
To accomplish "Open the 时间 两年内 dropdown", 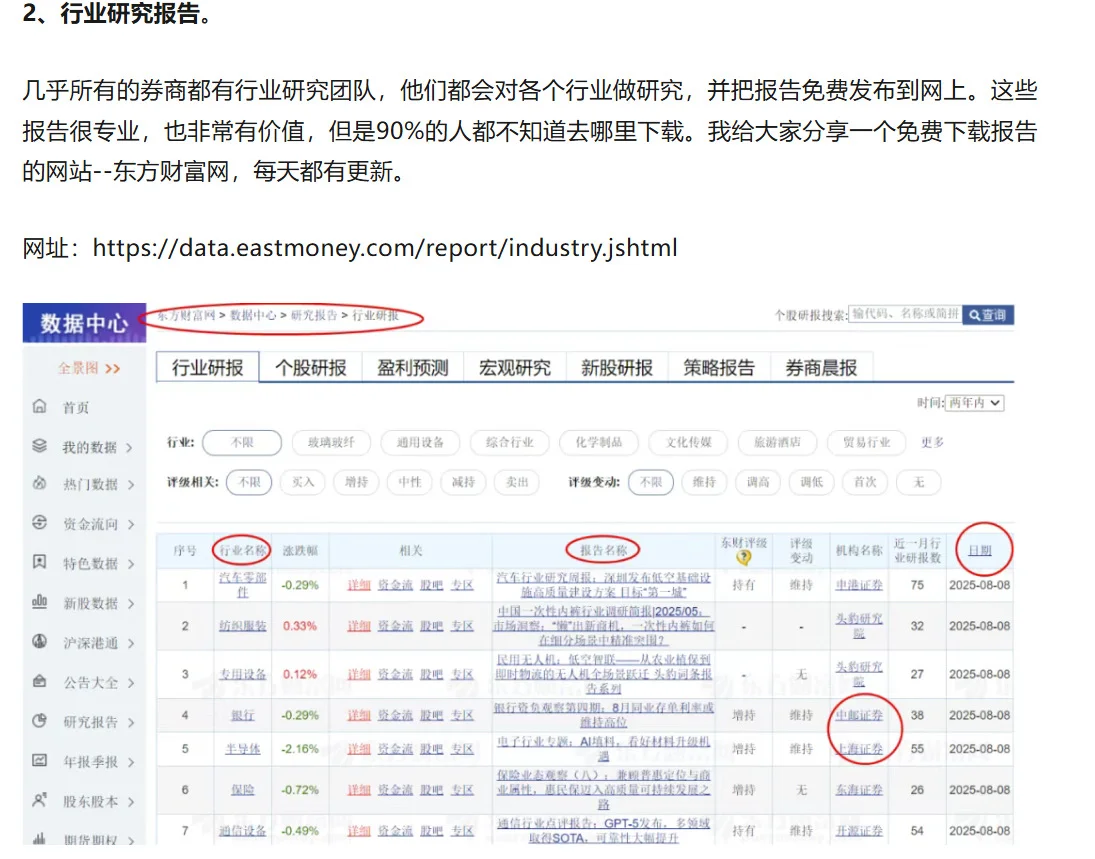I will pos(975,403).
